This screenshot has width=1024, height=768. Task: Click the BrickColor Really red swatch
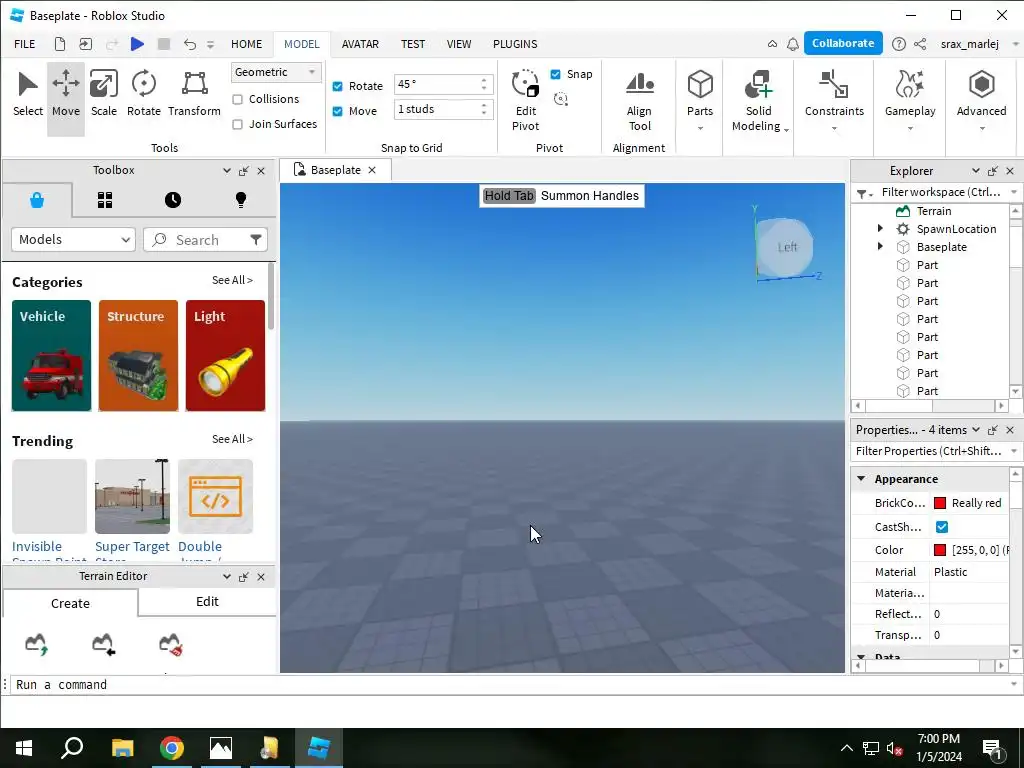940,503
